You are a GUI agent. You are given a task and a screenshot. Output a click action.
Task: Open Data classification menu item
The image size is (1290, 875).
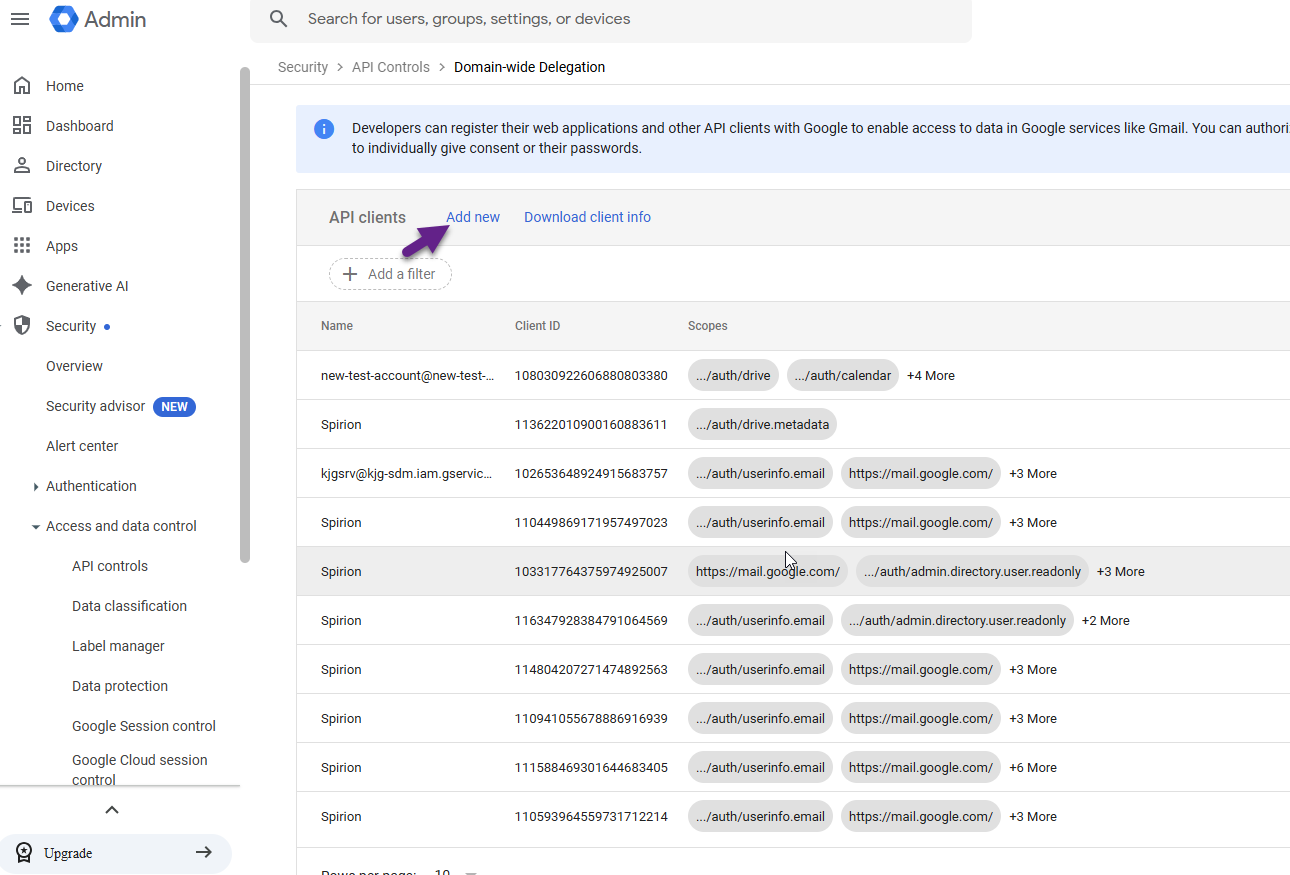129,606
